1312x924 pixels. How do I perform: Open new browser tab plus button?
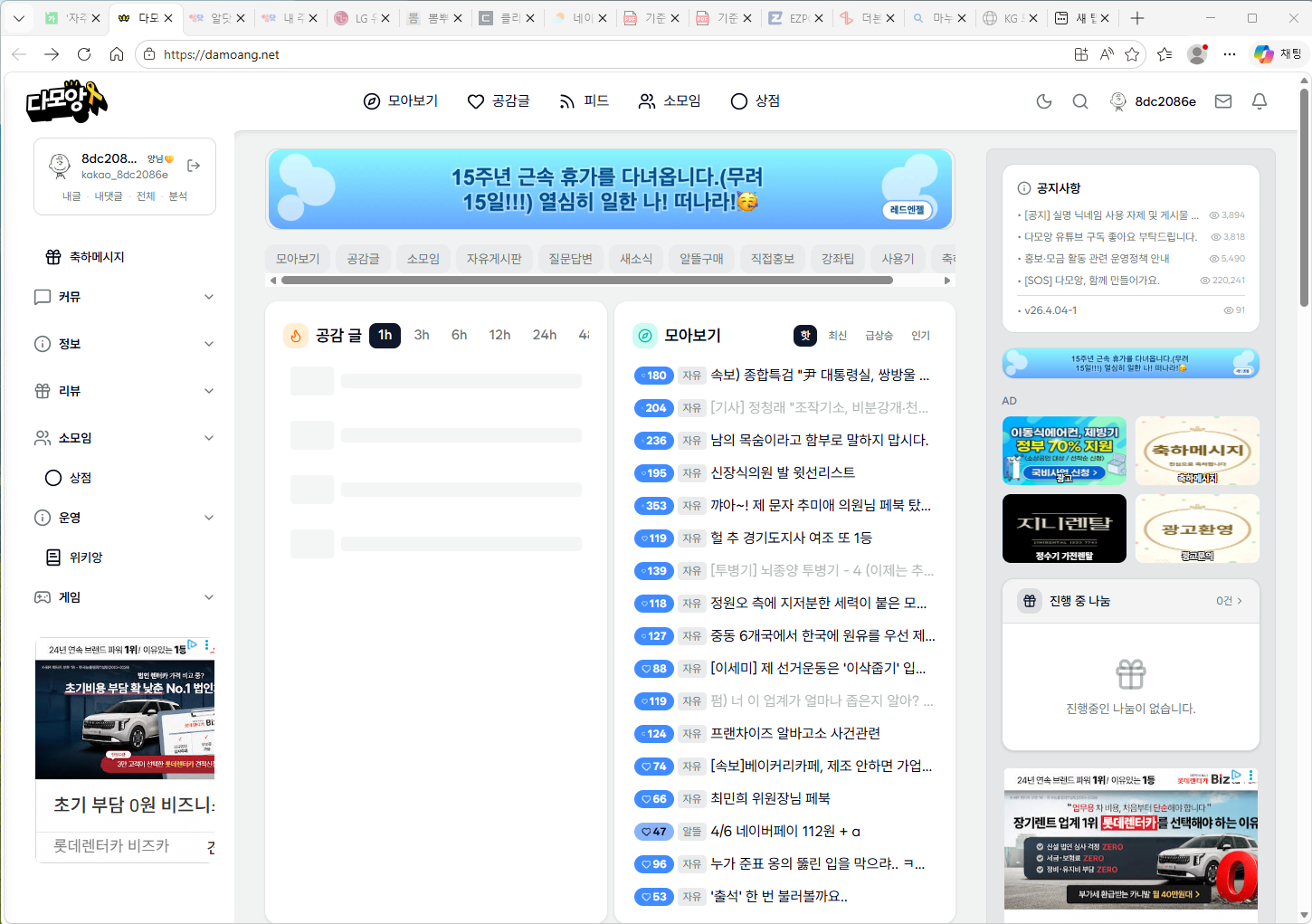[1137, 18]
